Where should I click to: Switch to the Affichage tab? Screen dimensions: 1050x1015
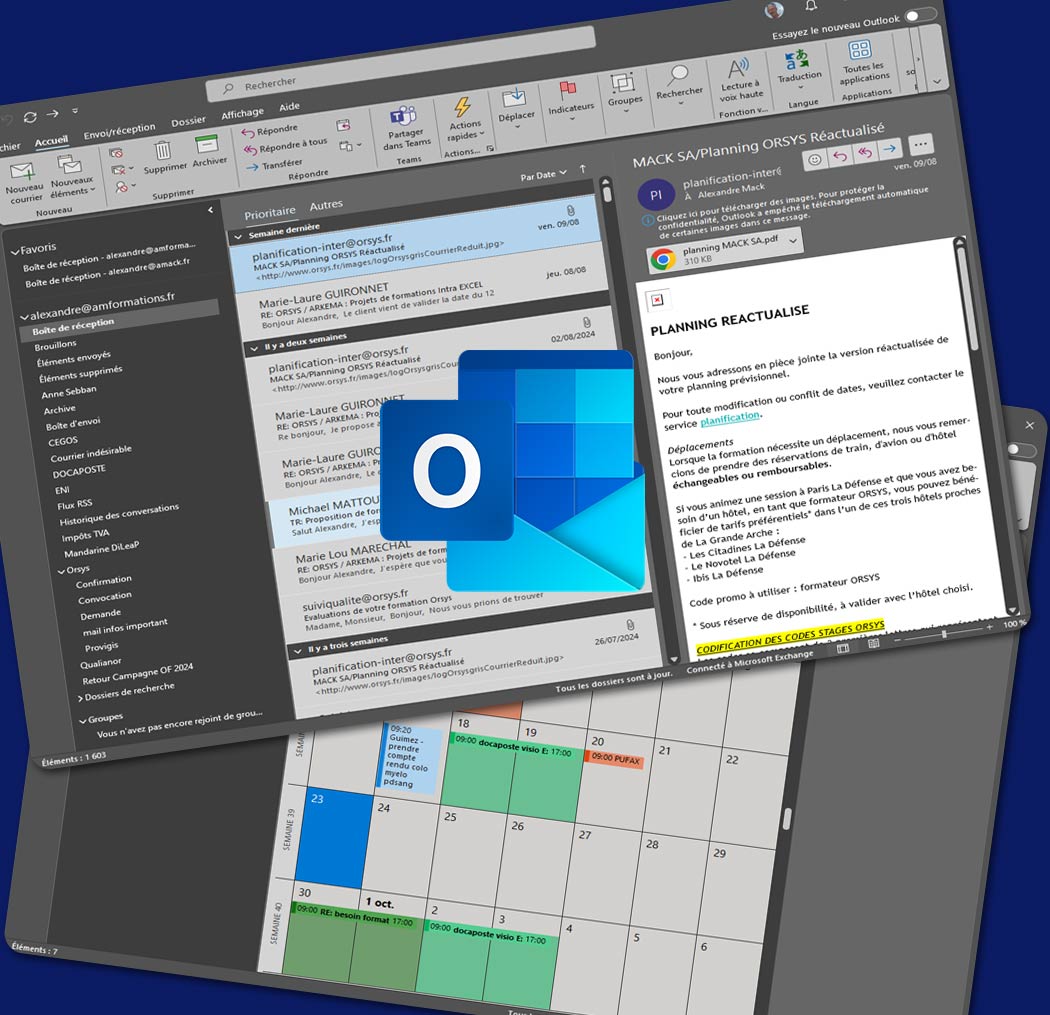click(x=242, y=114)
